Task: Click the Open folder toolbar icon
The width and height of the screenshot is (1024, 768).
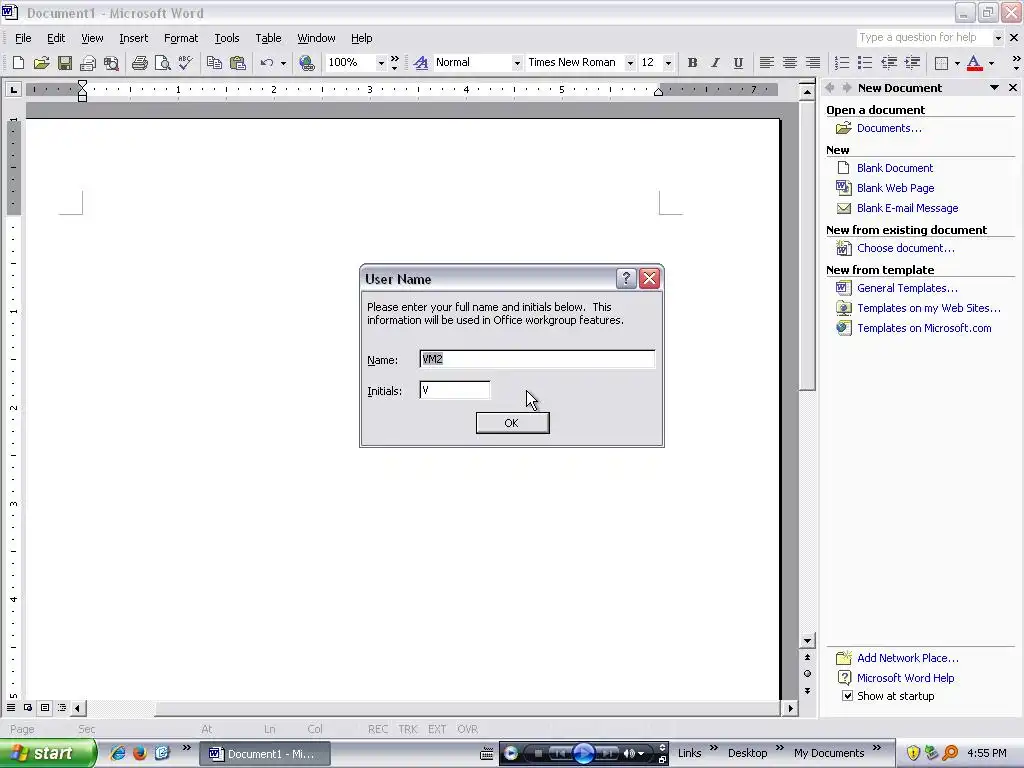Action: click(42, 63)
